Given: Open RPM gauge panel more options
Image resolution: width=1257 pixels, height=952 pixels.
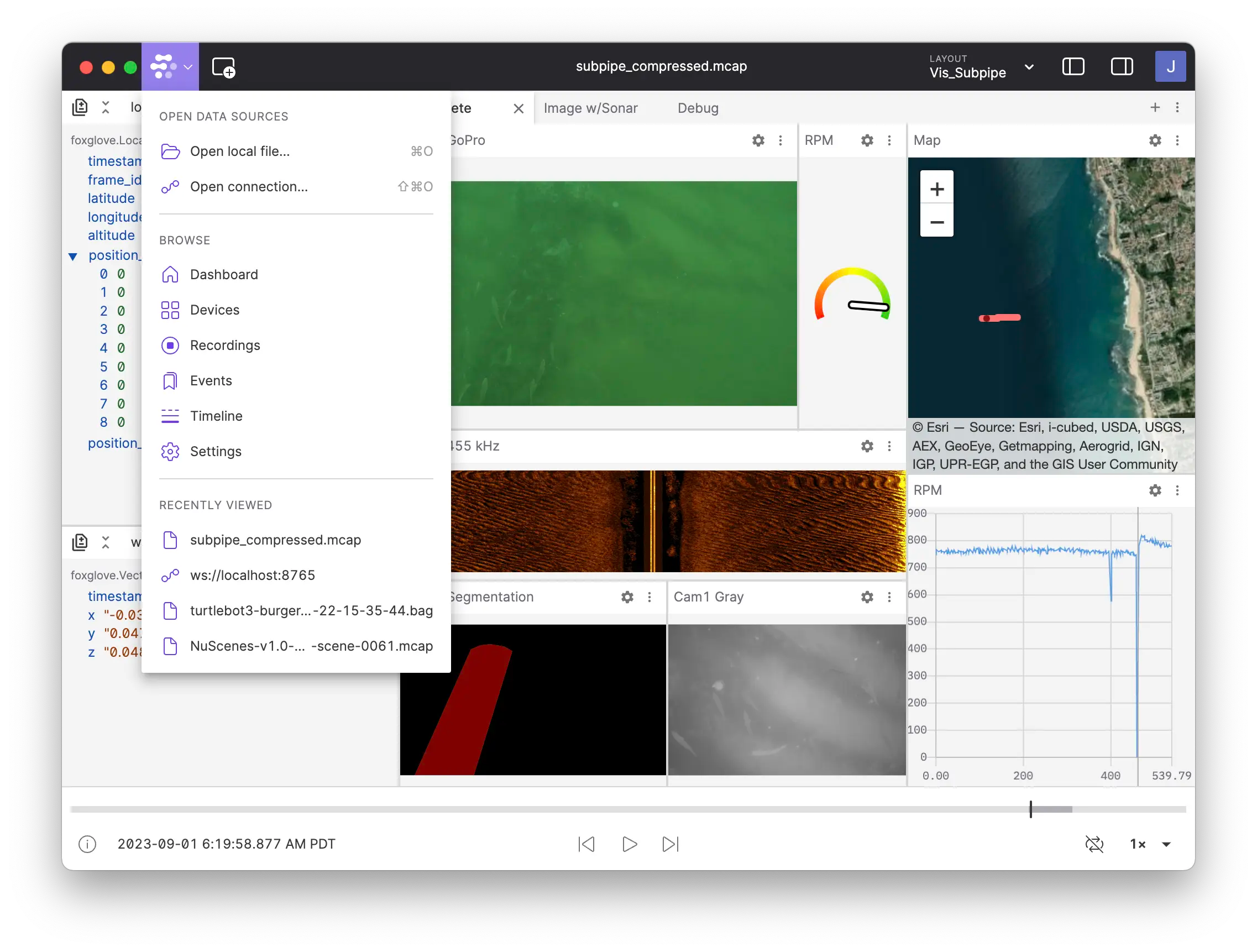Looking at the screenshot, I should (889, 140).
